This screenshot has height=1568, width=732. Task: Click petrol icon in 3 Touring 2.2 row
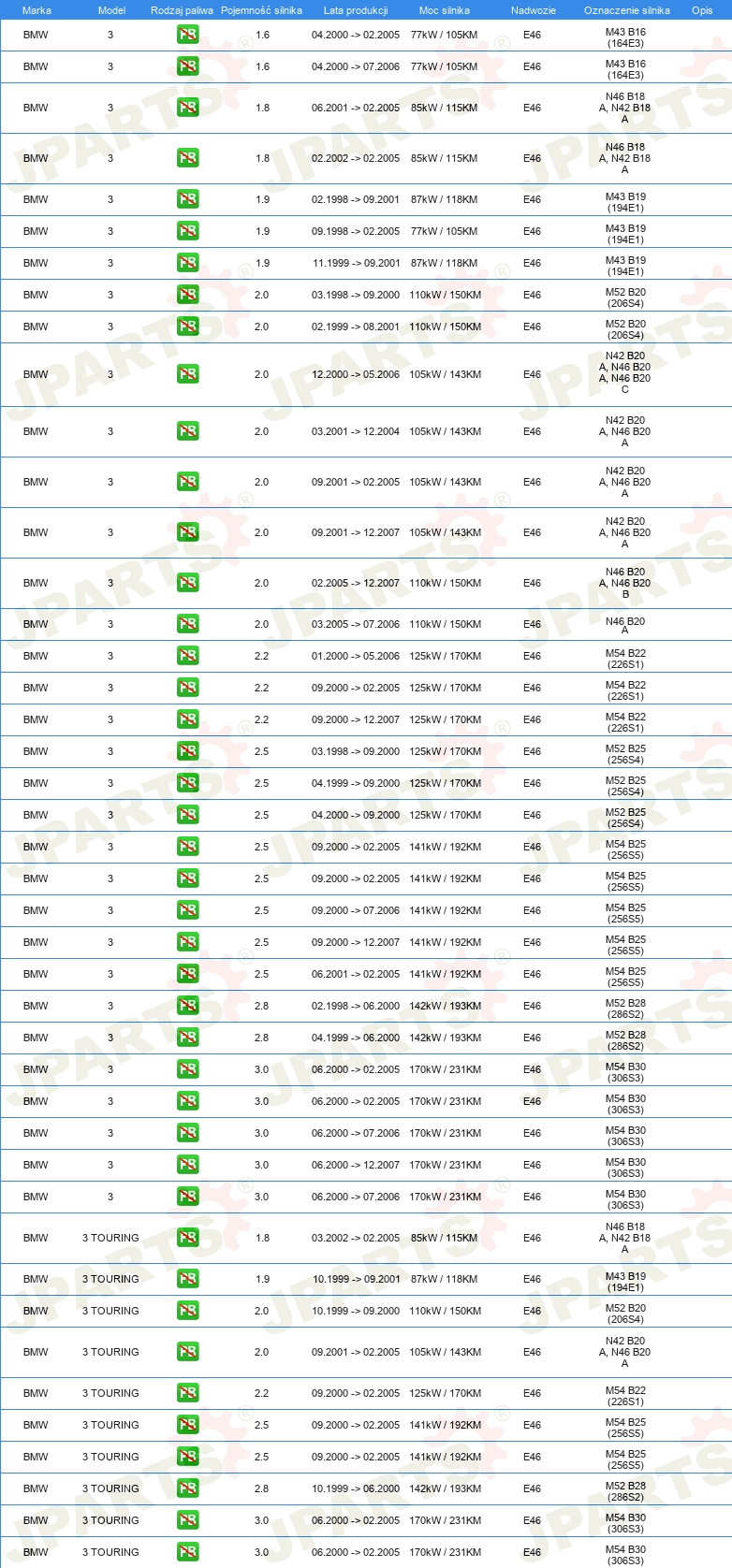tap(187, 1393)
